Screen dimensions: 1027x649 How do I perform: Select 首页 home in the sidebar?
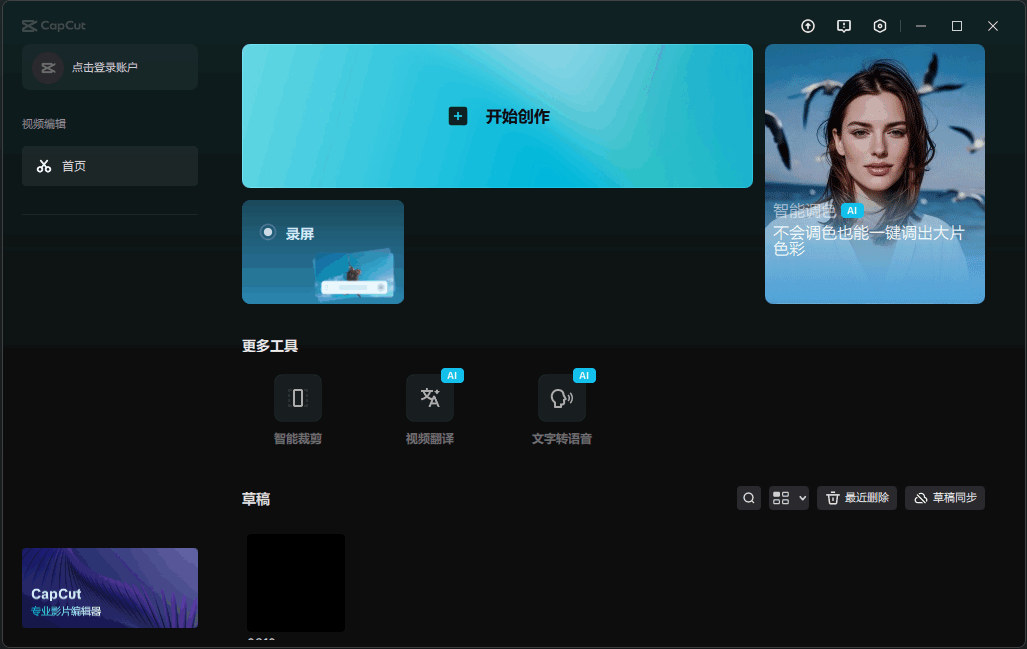(x=110, y=166)
